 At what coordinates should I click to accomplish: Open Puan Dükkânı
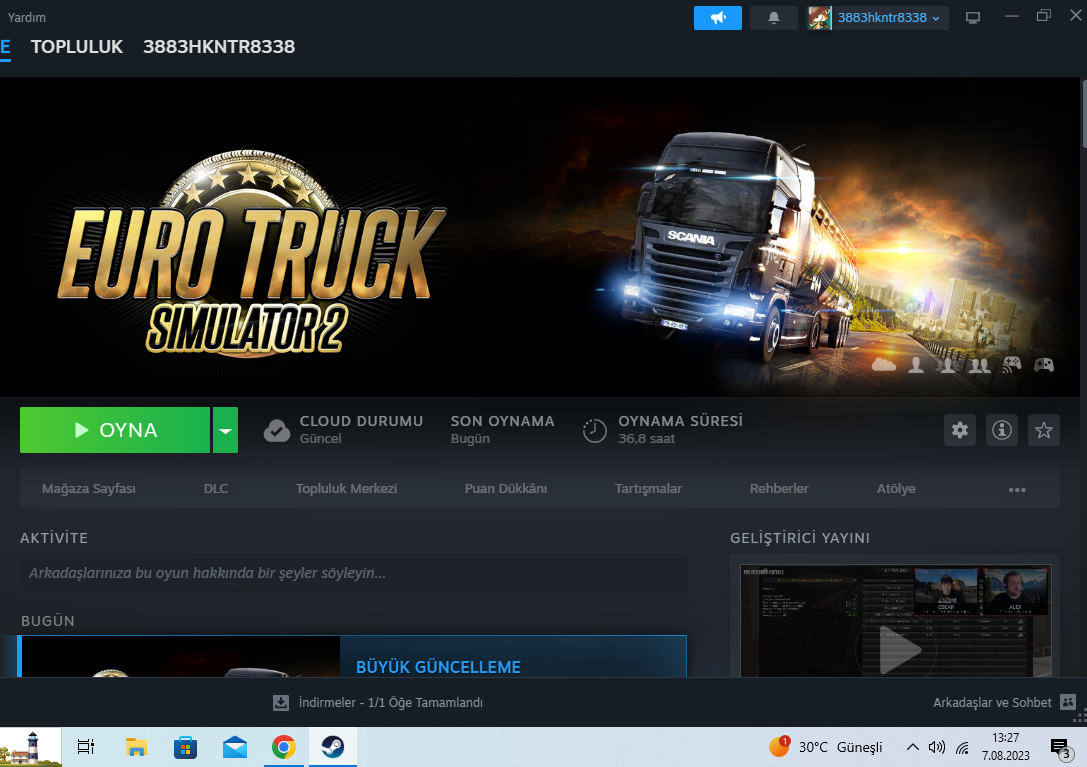pyautogui.click(x=506, y=488)
